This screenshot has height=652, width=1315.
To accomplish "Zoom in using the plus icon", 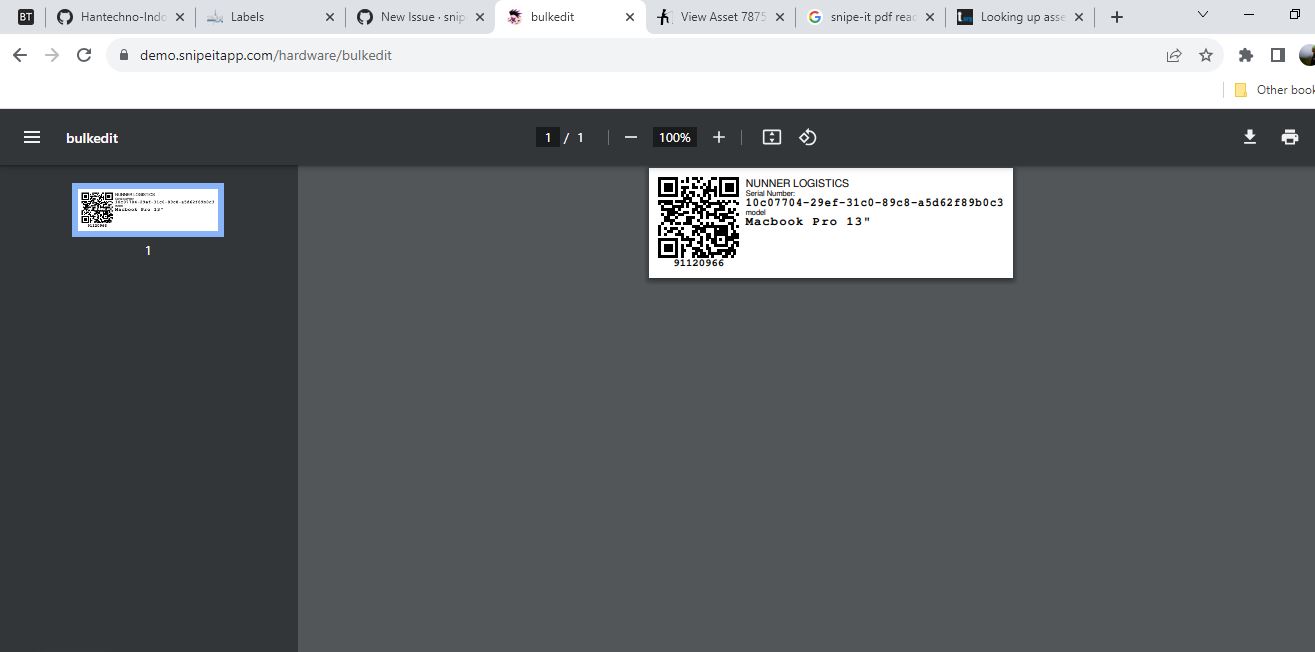I will click(718, 136).
